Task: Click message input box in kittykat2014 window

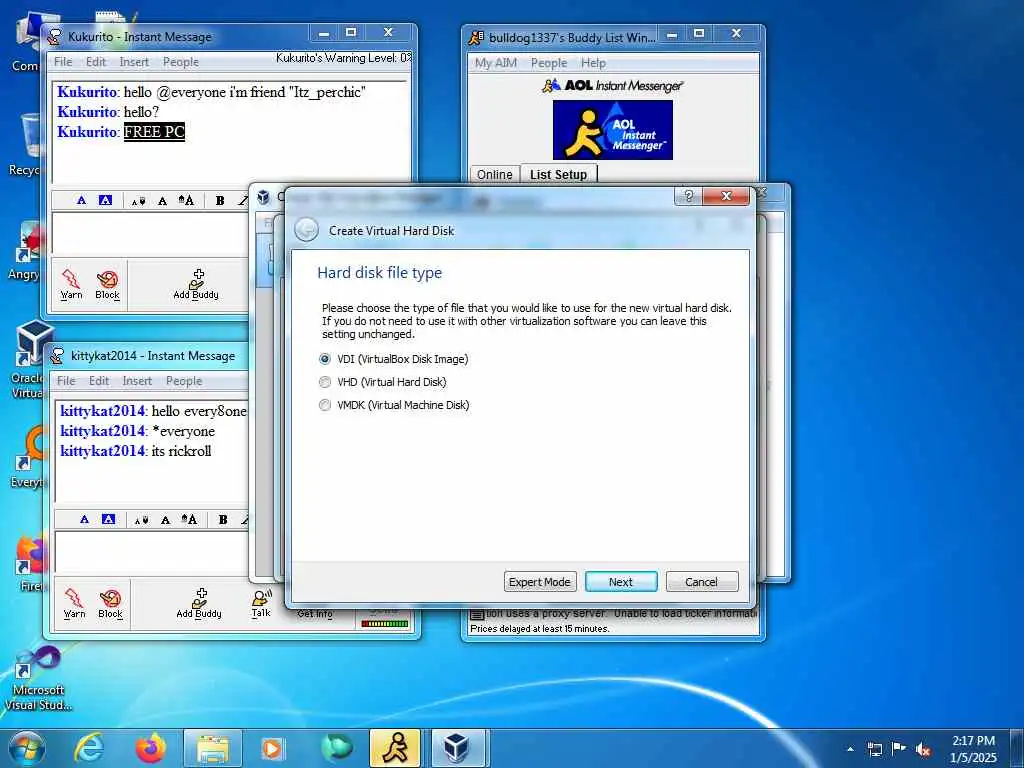Action: coord(152,552)
